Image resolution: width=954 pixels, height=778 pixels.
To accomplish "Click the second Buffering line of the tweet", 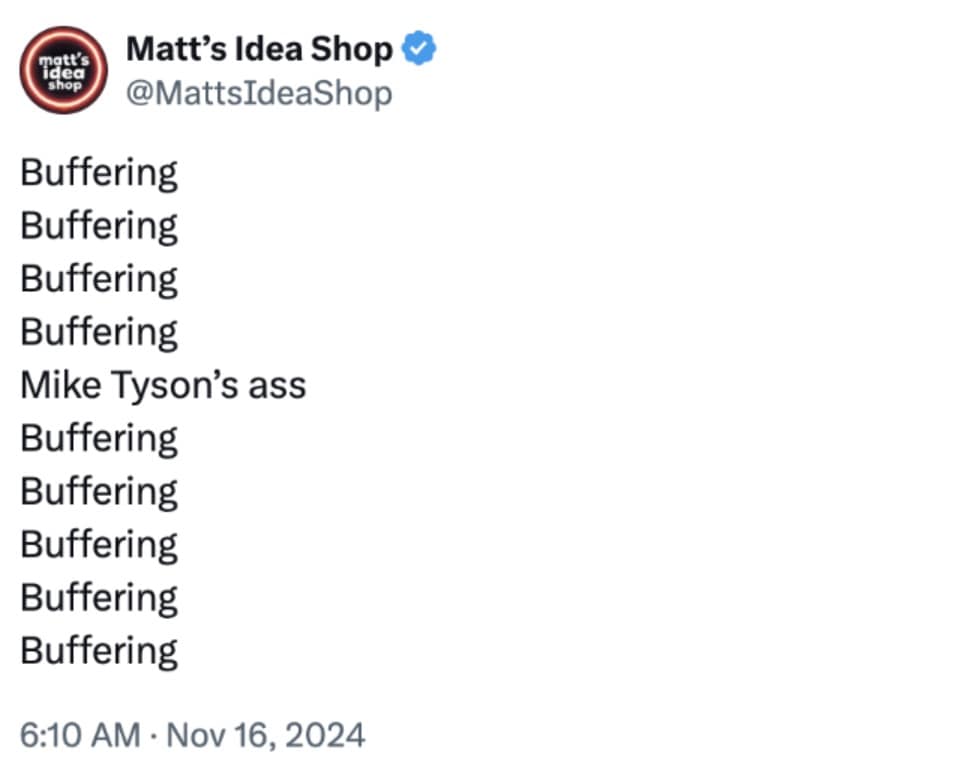I will [x=99, y=226].
